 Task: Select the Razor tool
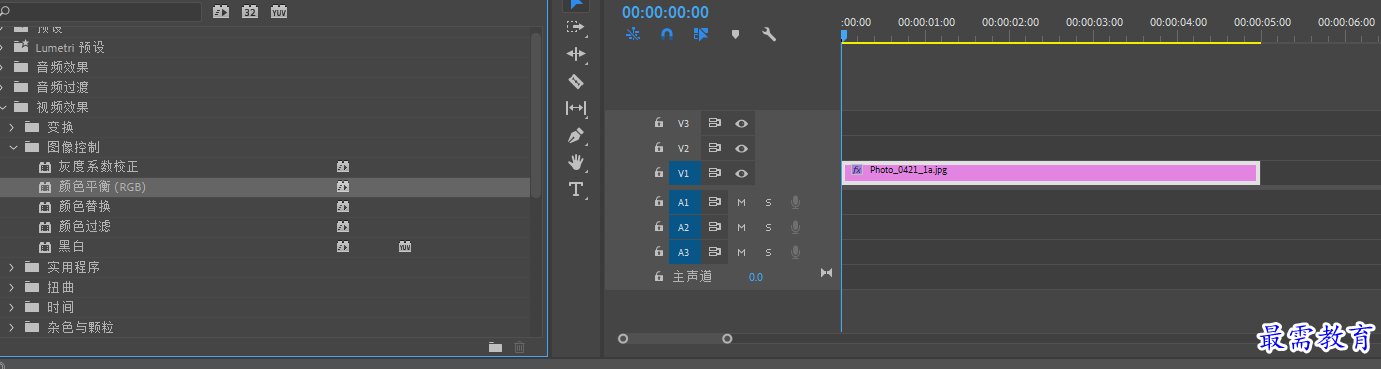click(575, 81)
